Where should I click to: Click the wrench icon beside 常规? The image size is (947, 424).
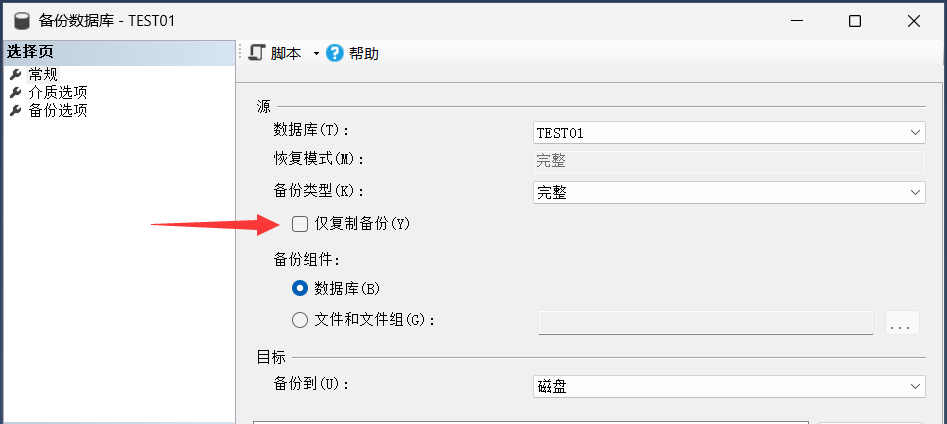(x=15, y=74)
